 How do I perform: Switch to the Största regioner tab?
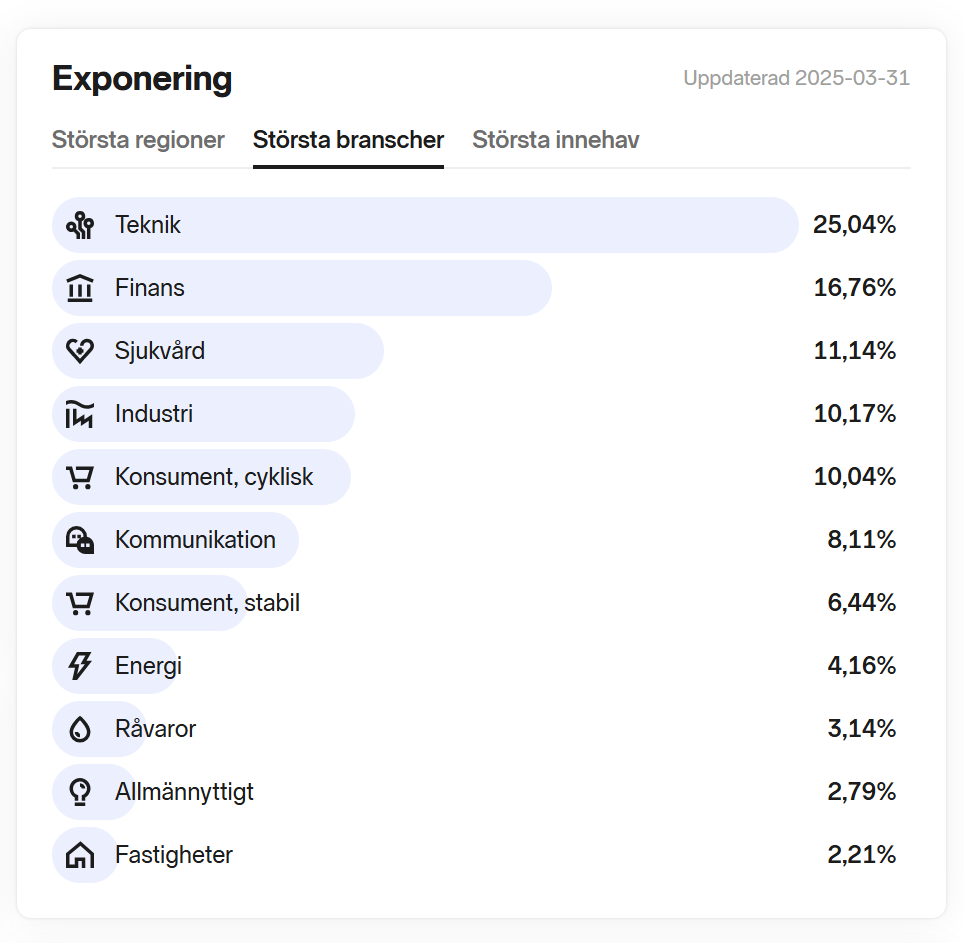[x=138, y=140]
